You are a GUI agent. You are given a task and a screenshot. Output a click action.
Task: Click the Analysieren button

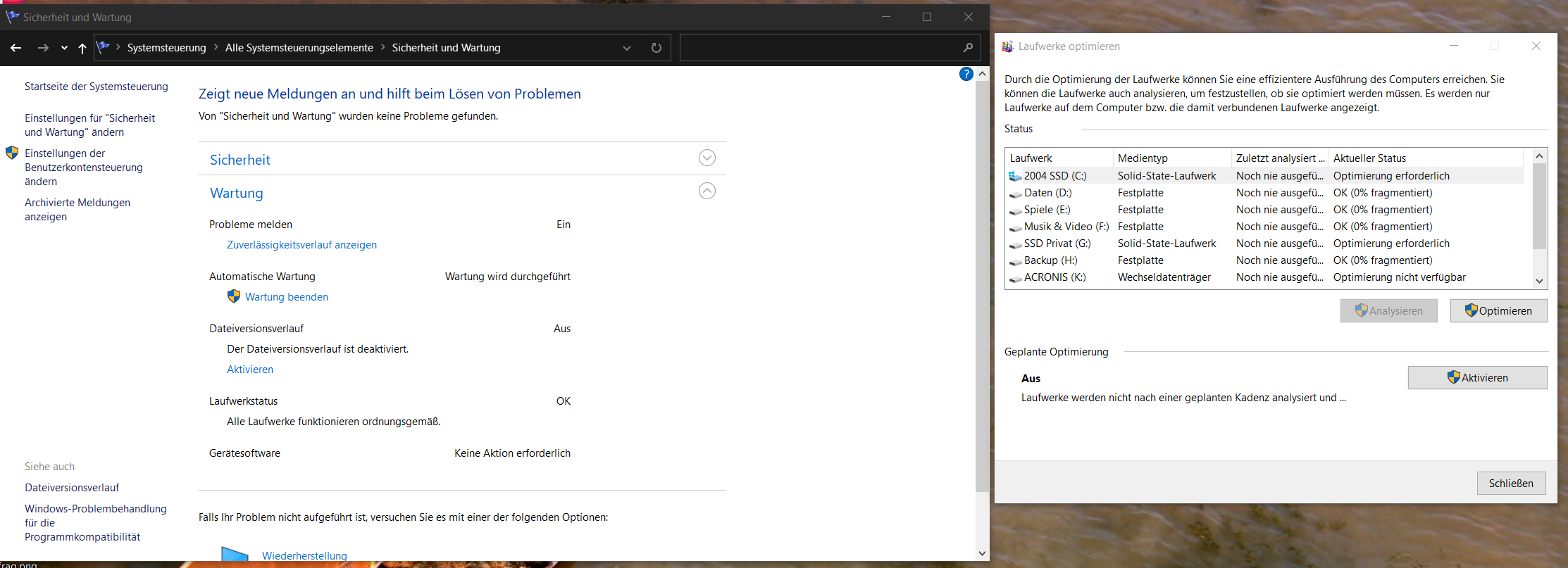pyautogui.click(x=1388, y=311)
